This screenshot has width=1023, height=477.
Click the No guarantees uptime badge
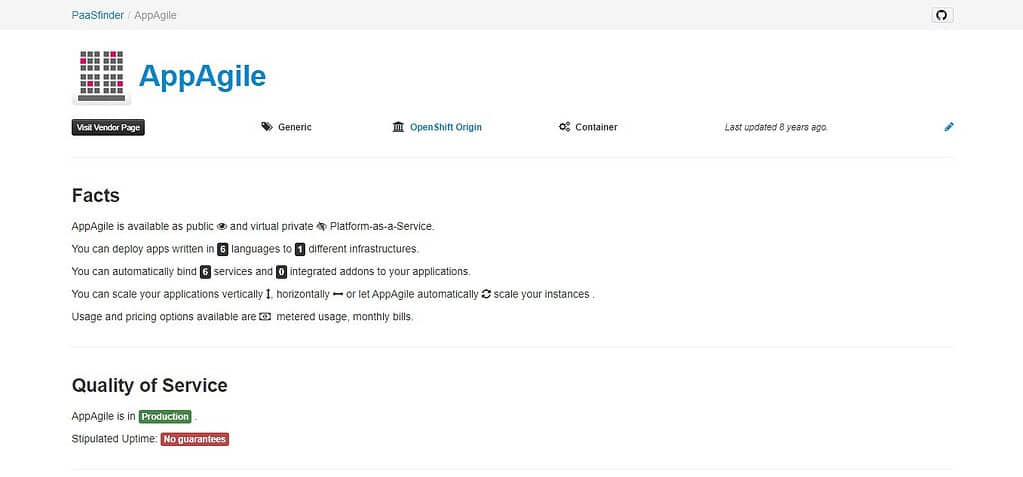click(194, 439)
